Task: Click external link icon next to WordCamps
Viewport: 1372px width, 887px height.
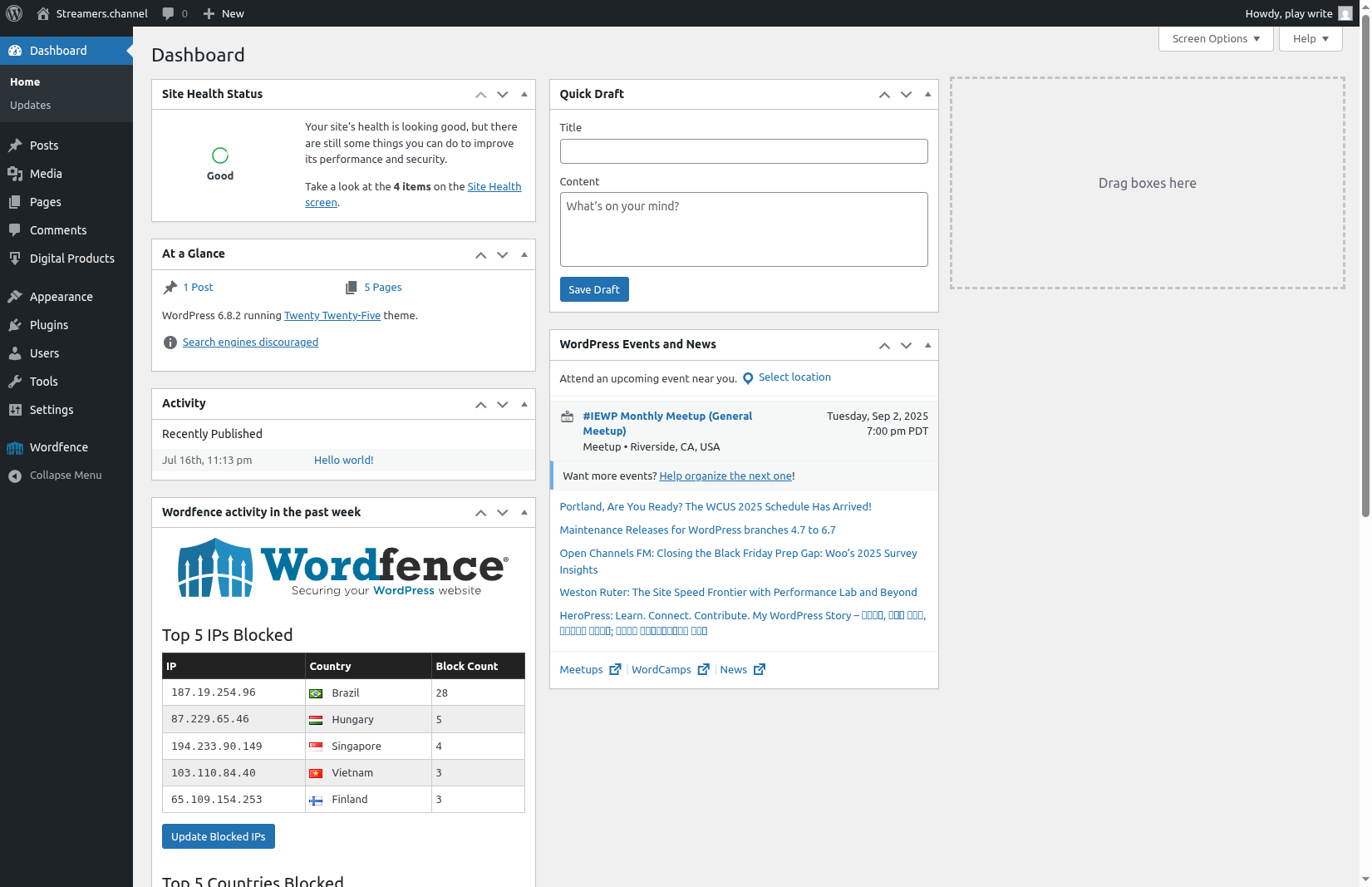Action: pos(703,669)
